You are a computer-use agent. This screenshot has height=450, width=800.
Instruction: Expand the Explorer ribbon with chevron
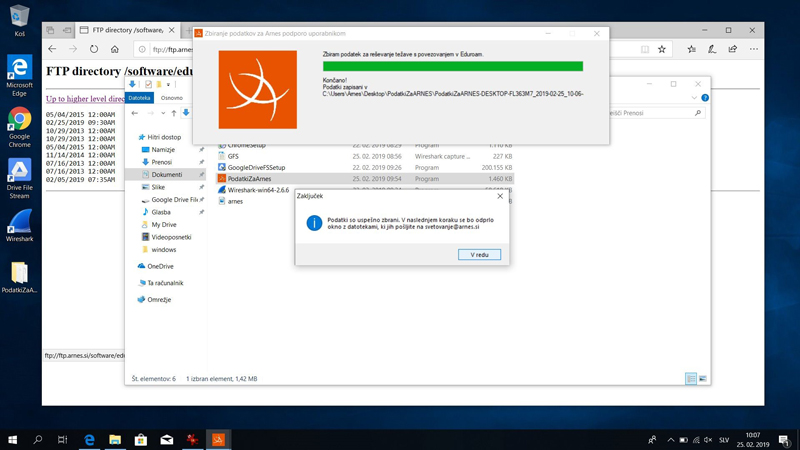(694, 97)
